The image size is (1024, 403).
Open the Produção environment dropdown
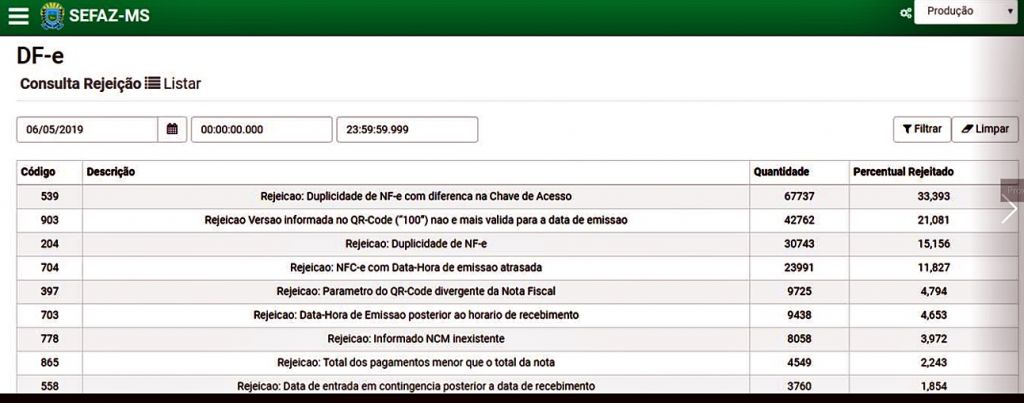click(967, 11)
